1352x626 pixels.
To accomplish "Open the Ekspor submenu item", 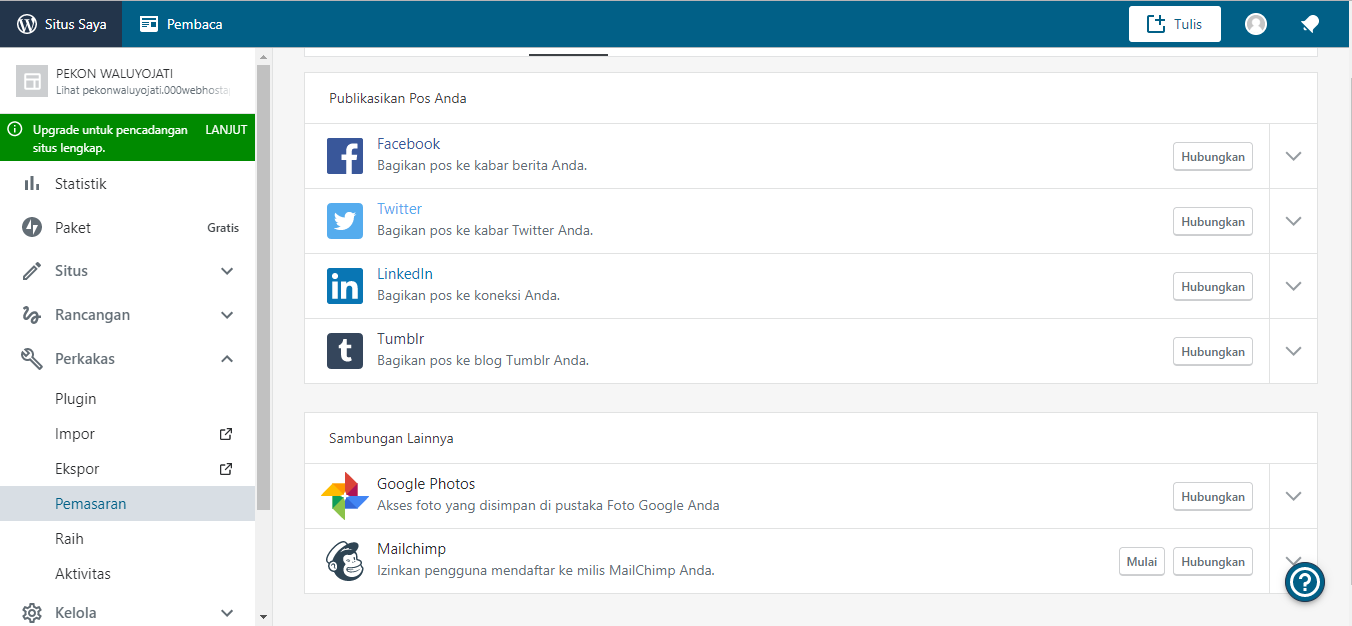I will 128,469.
